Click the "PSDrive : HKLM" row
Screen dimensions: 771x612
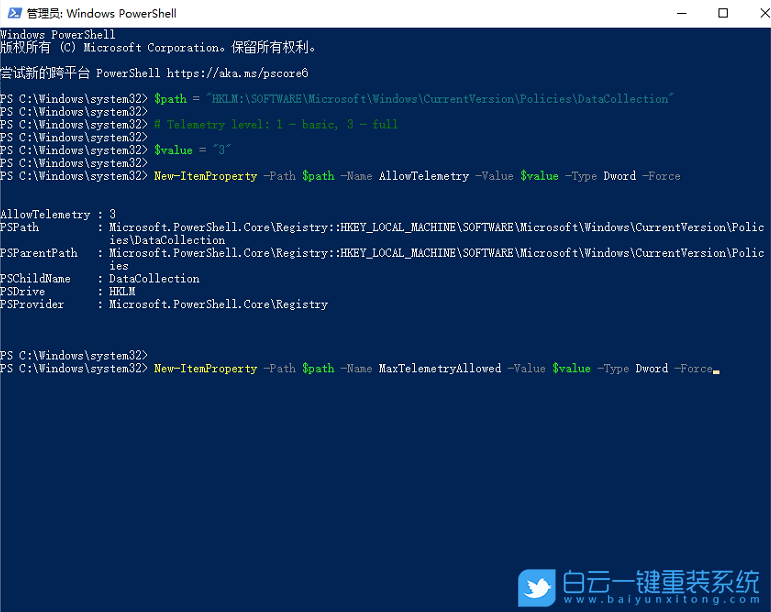coord(68,291)
